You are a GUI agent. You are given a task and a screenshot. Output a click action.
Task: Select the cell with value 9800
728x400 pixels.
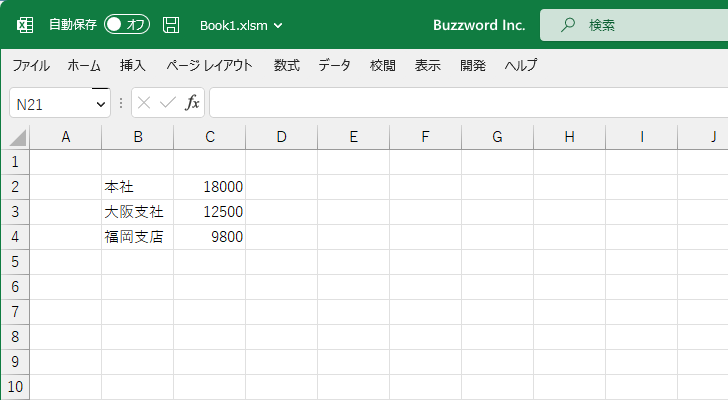click(210, 237)
